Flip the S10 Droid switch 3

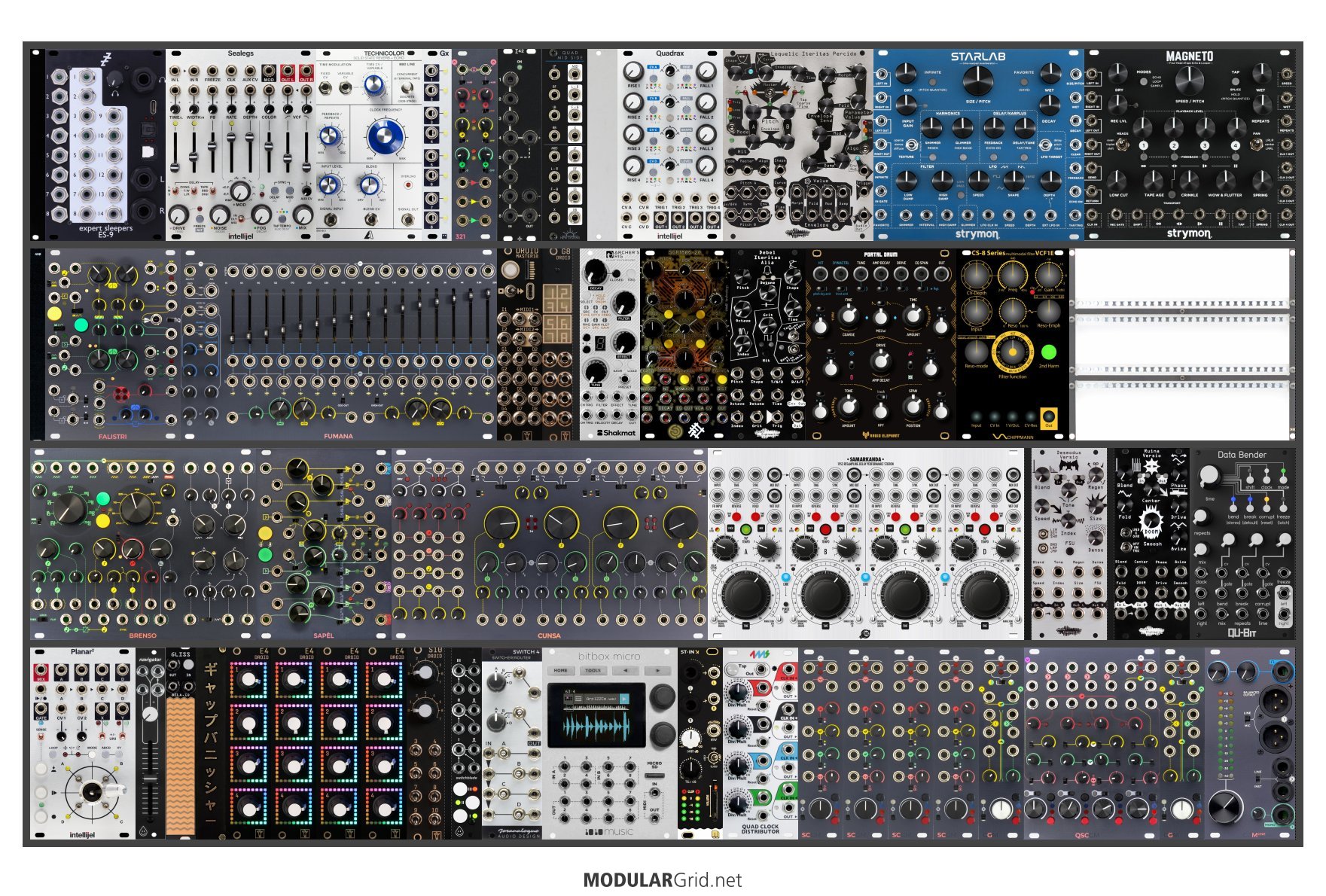[416, 751]
